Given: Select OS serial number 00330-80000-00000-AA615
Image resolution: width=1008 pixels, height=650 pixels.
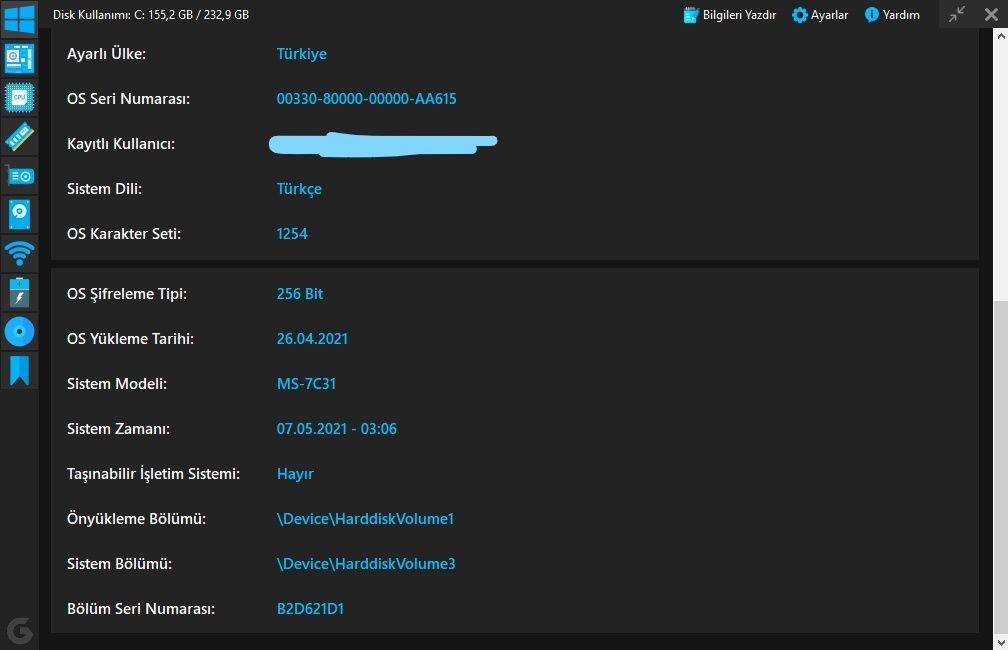Looking at the screenshot, I should point(366,99).
